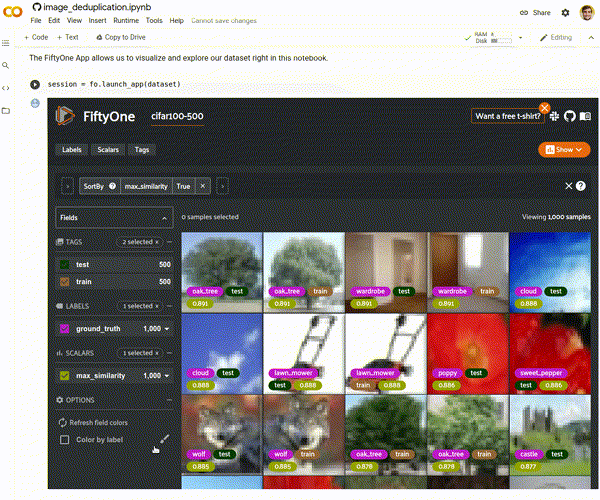Enable Color by label checkbox
This screenshot has height=500, width=600.
[65, 440]
